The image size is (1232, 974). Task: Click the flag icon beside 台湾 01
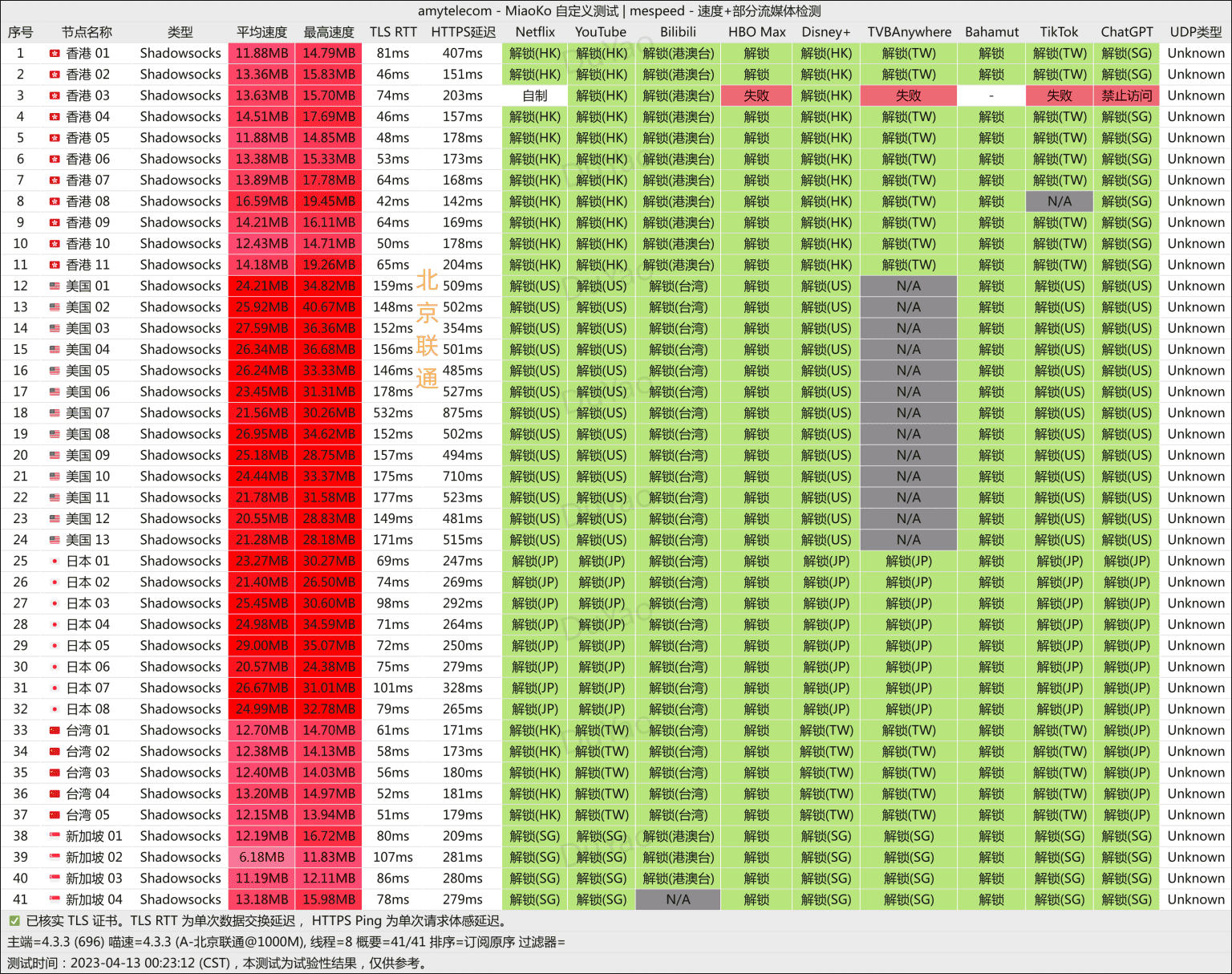coord(55,731)
